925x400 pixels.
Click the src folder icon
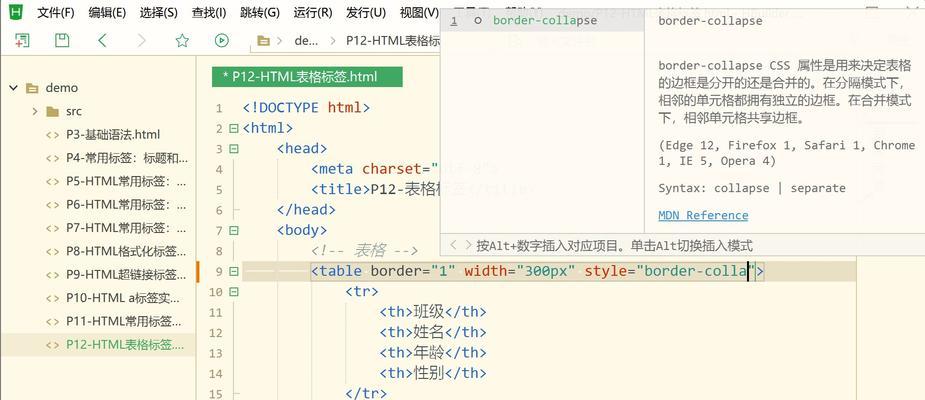click(53, 112)
